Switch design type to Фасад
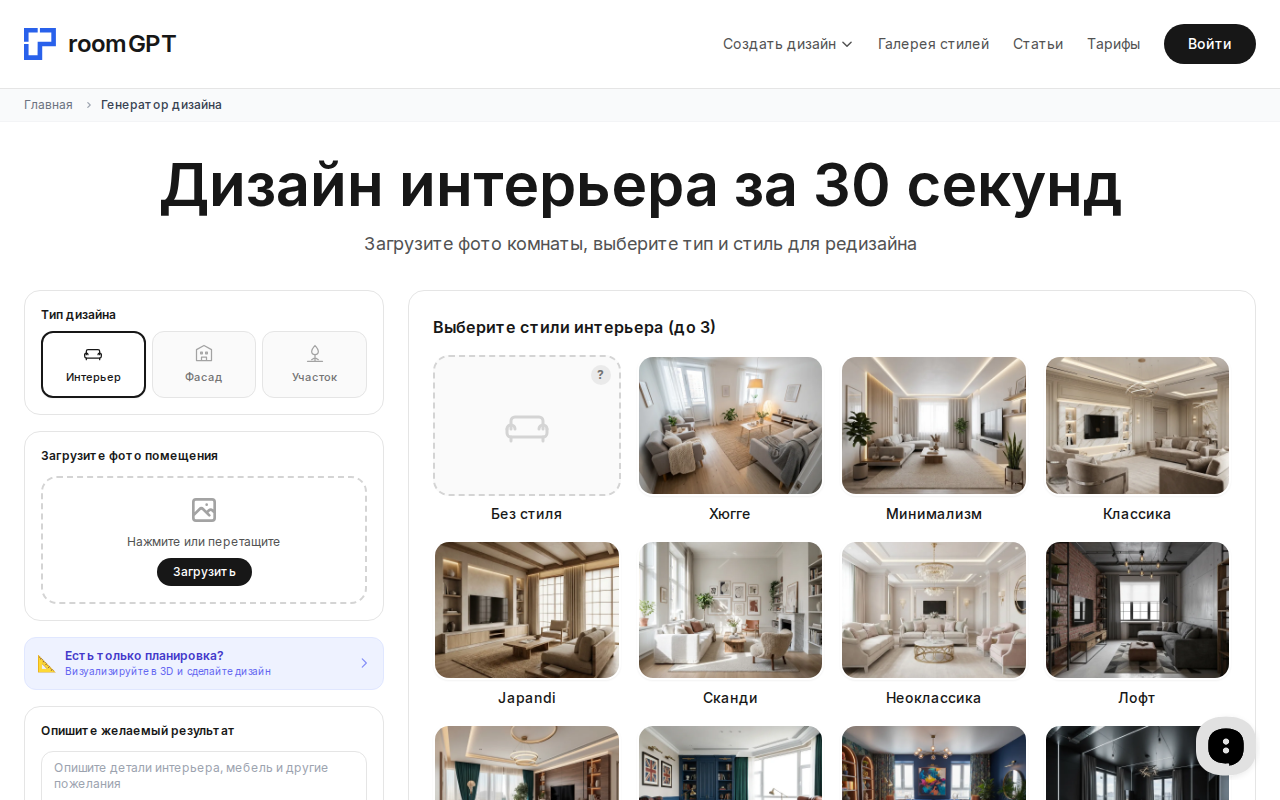 204,364
